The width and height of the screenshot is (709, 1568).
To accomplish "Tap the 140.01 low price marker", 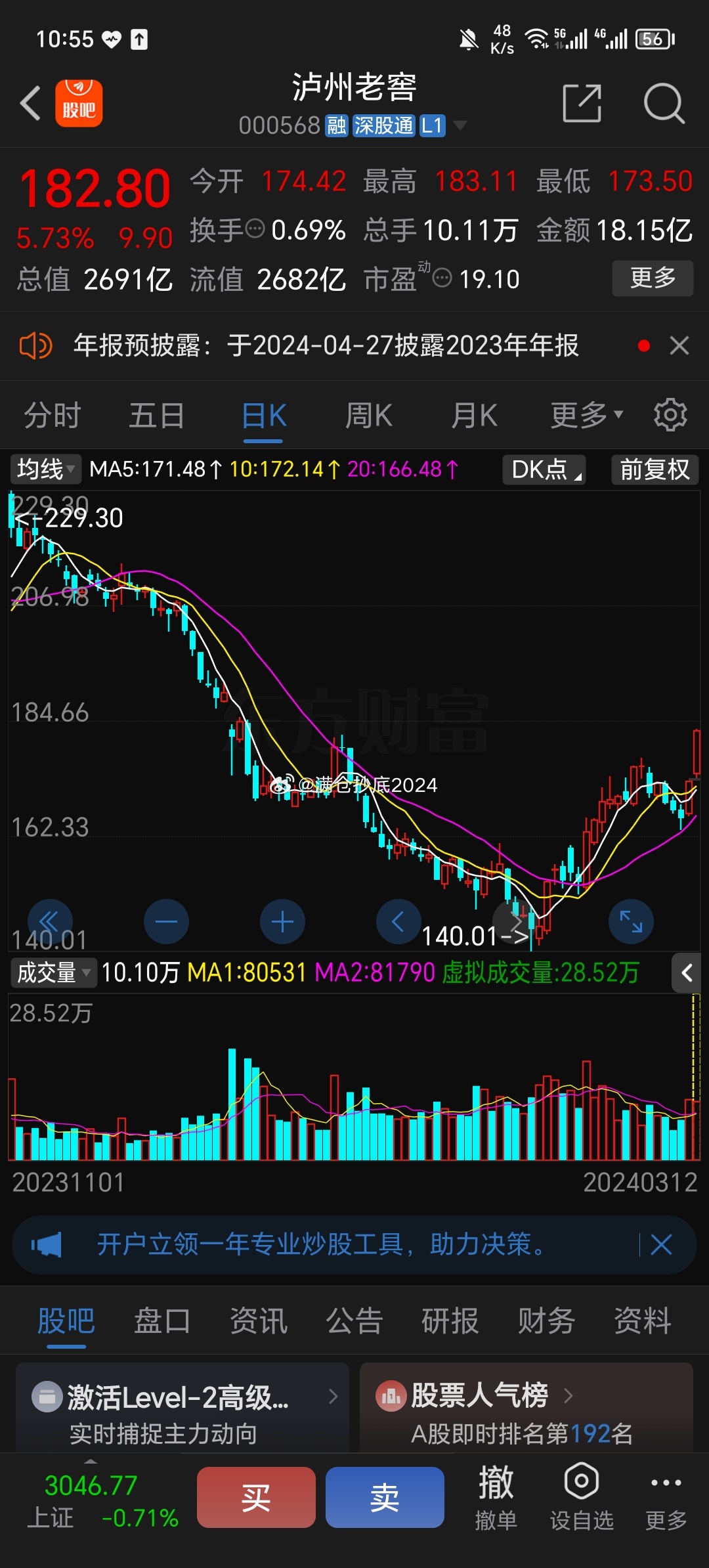I will click(475, 936).
